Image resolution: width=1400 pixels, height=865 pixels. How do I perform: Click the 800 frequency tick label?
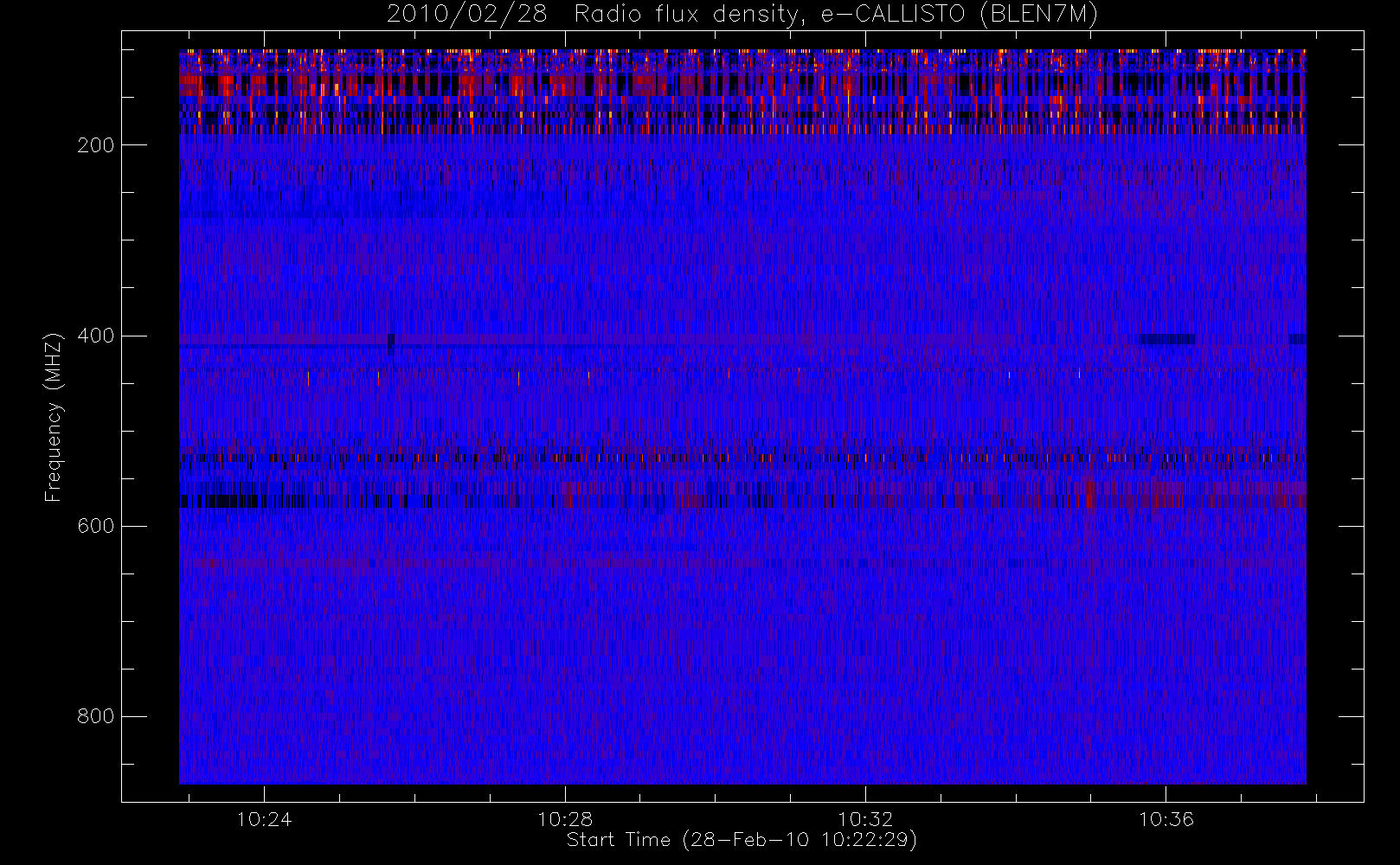[x=96, y=716]
